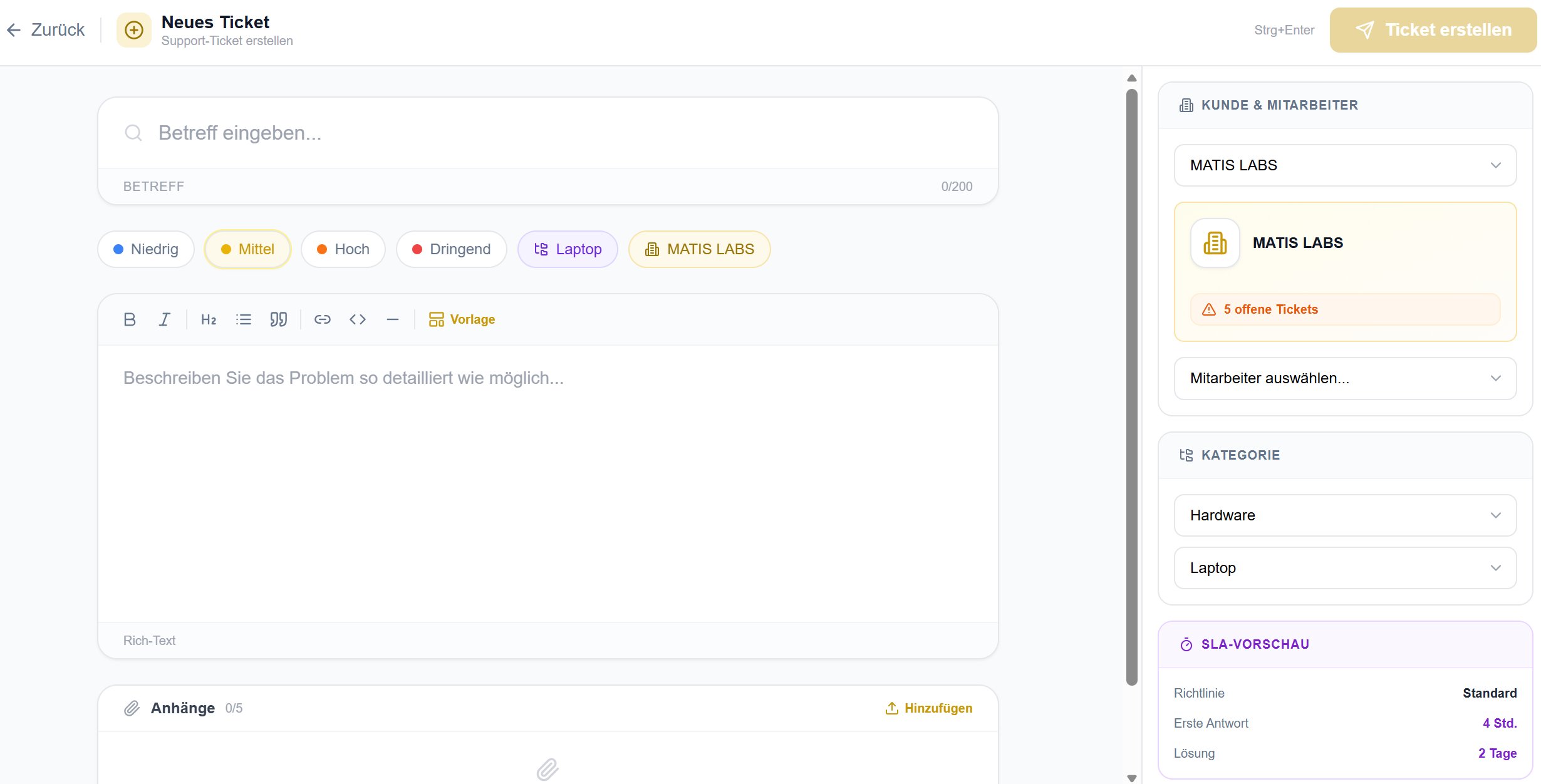The width and height of the screenshot is (1541, 784).
Task: Insert hyperlink via link icon
Action: [323, 319]
